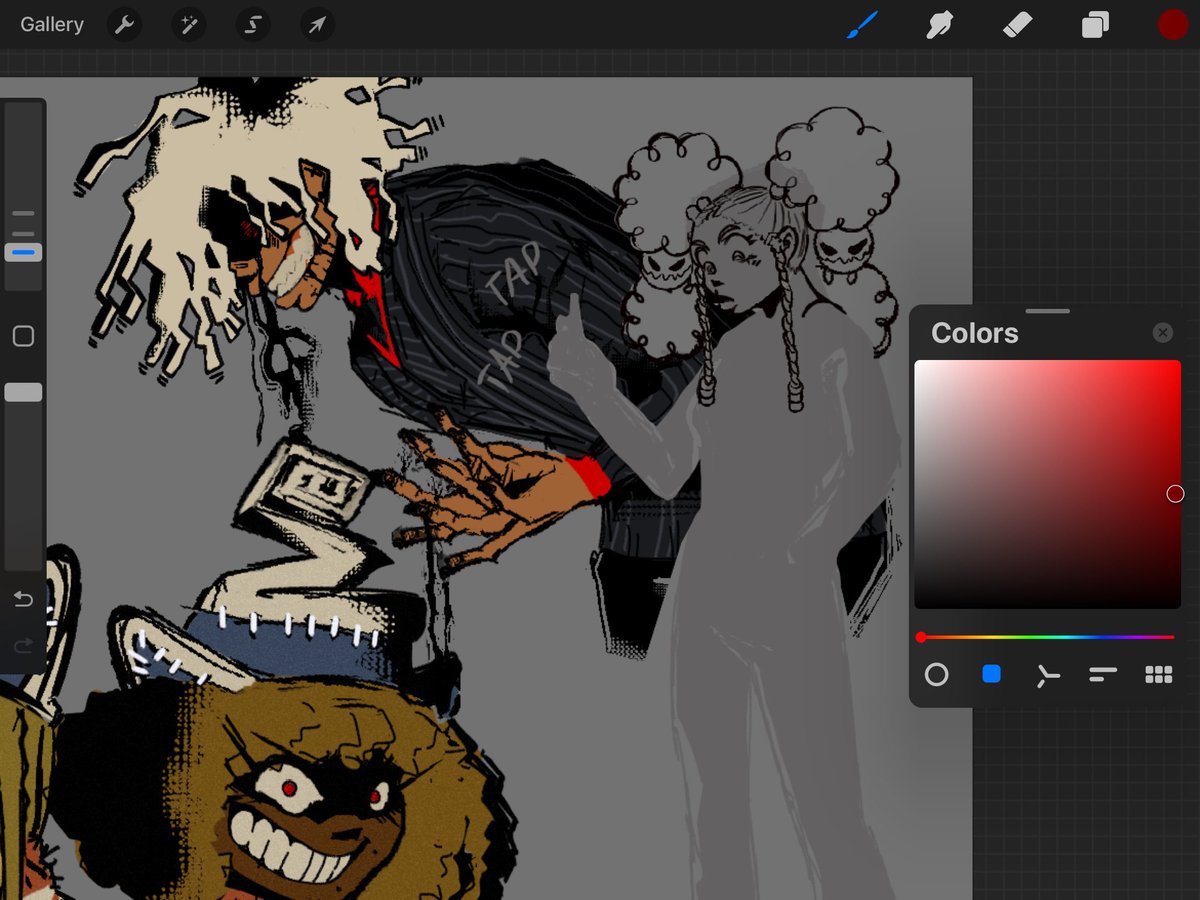Tap the active dark red color swatch

pyautogui.click(x=1173, y=25)
